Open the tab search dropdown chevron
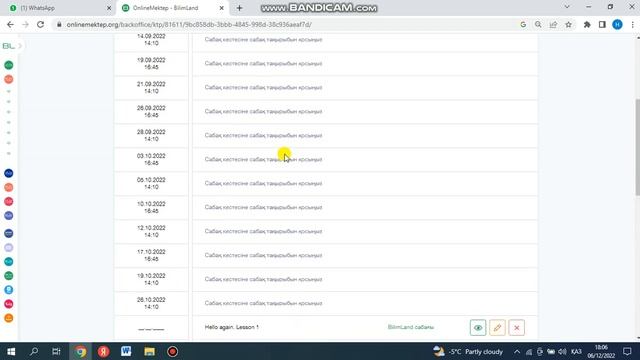Image resolution: width=640 pixels, height=360 pixels. 567,7
